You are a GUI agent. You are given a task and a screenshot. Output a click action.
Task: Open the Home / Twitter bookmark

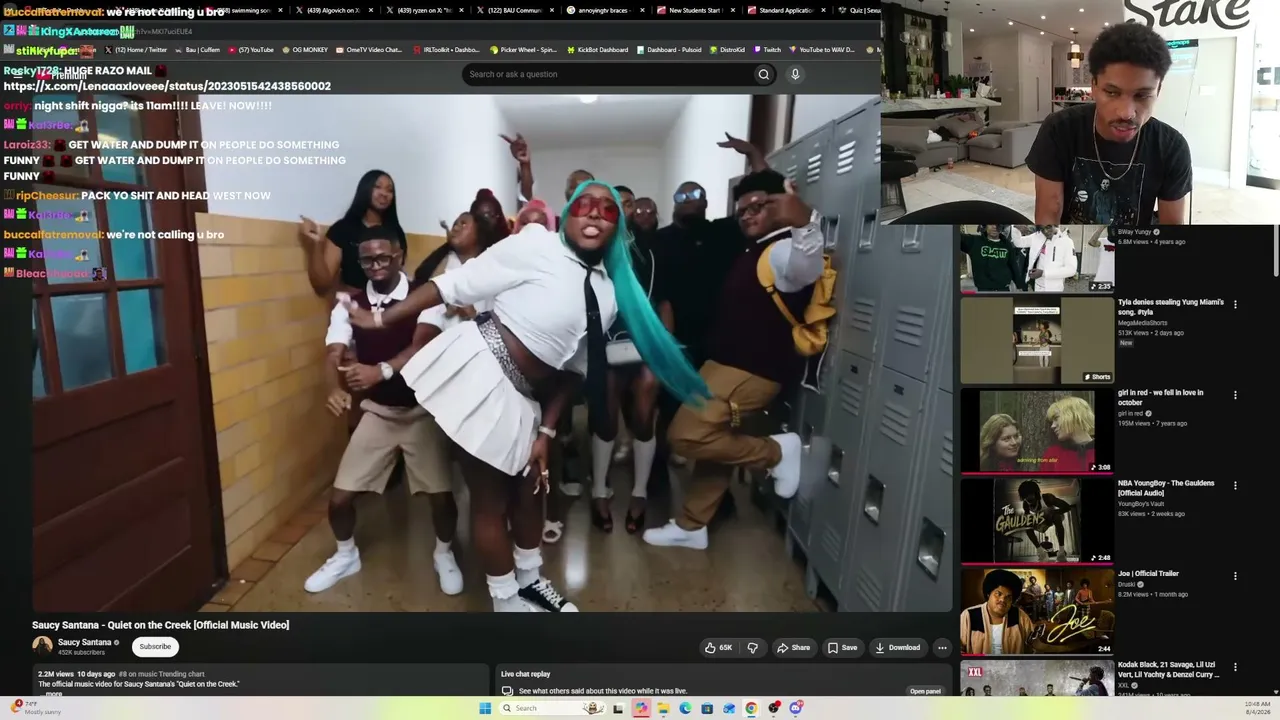[x=136, y=49]
